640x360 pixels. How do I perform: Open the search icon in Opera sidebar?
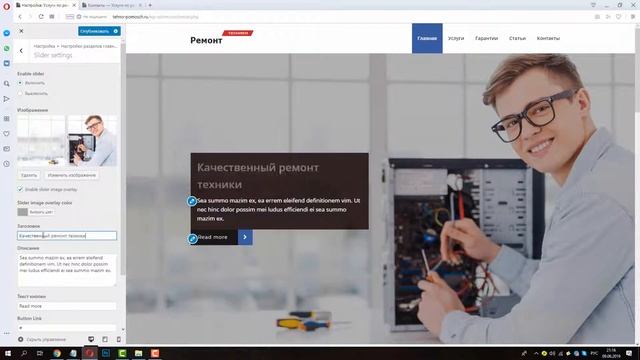[7, 84]
